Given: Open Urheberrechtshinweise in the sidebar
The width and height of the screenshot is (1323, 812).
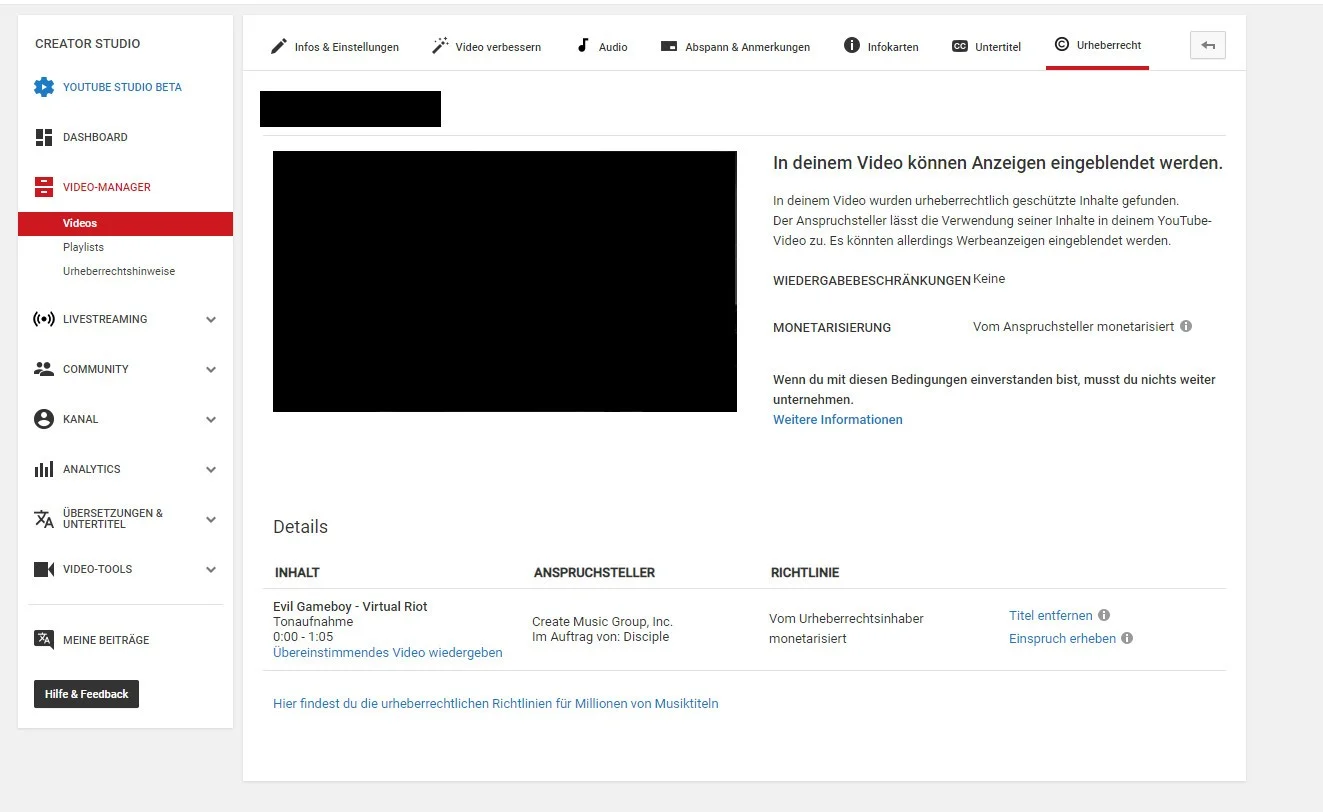Looking at the screenshot, I should [119, 271].
